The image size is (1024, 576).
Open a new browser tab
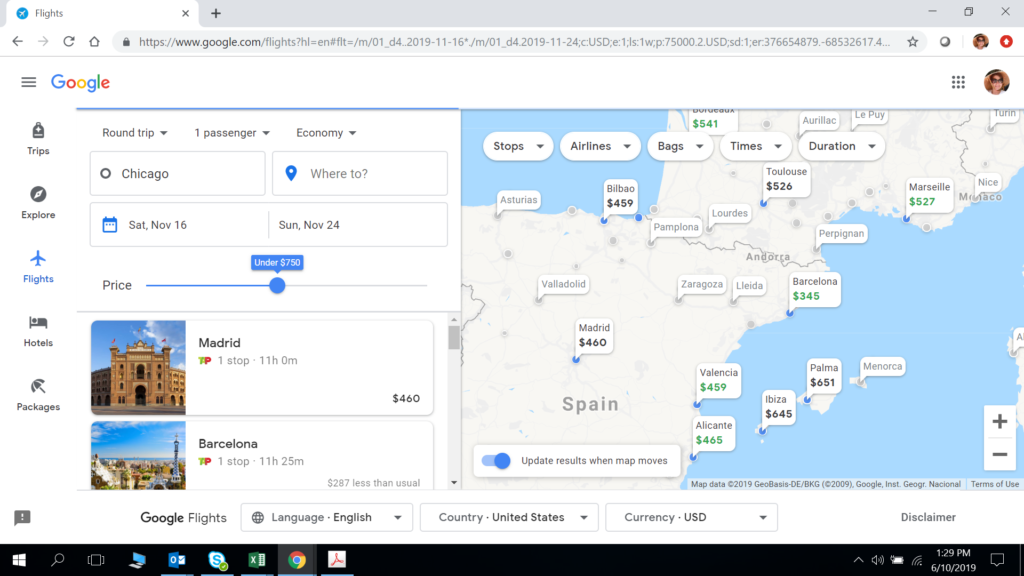tap(216, 13)
